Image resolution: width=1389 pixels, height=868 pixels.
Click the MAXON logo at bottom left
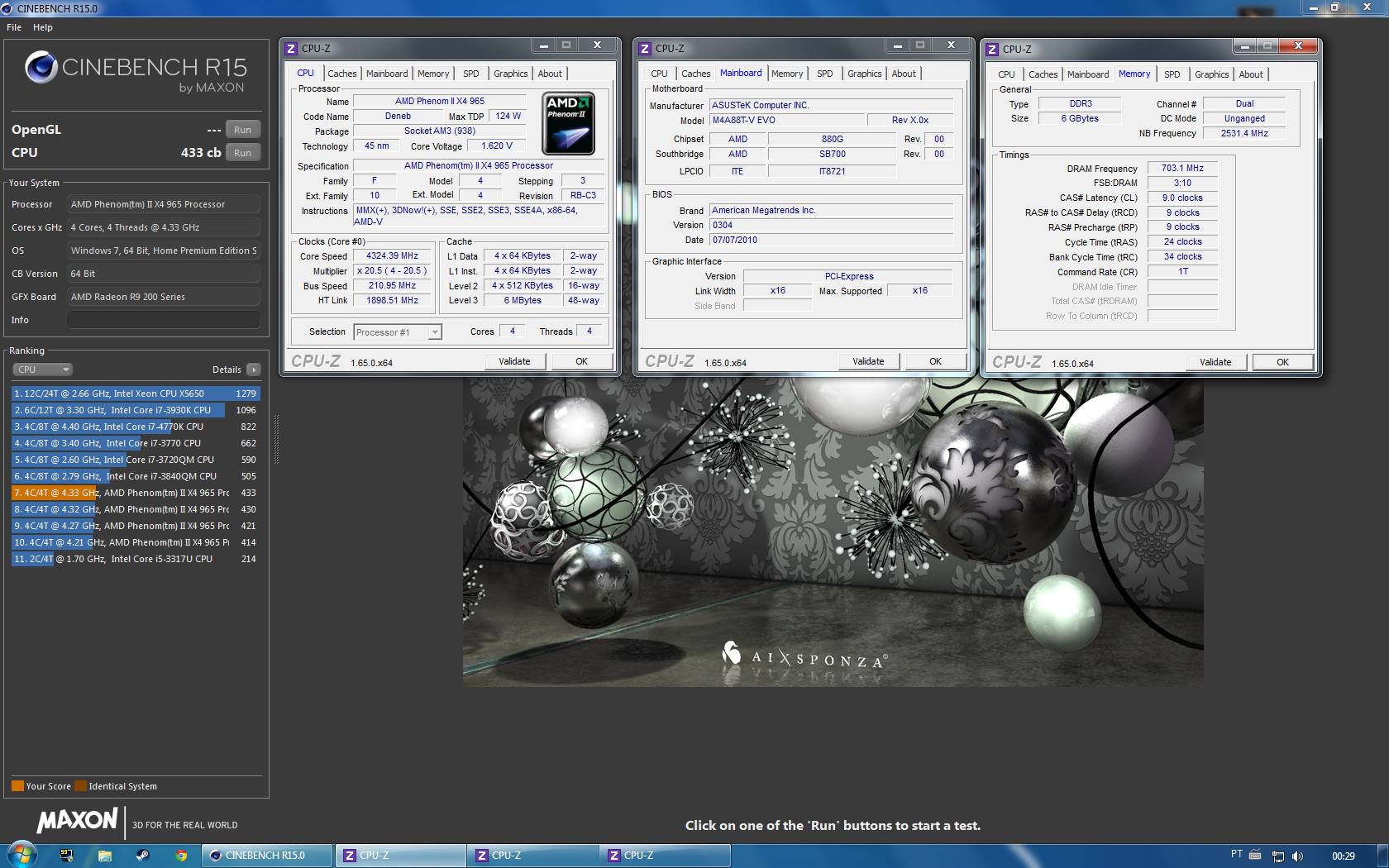coord(77,820)
